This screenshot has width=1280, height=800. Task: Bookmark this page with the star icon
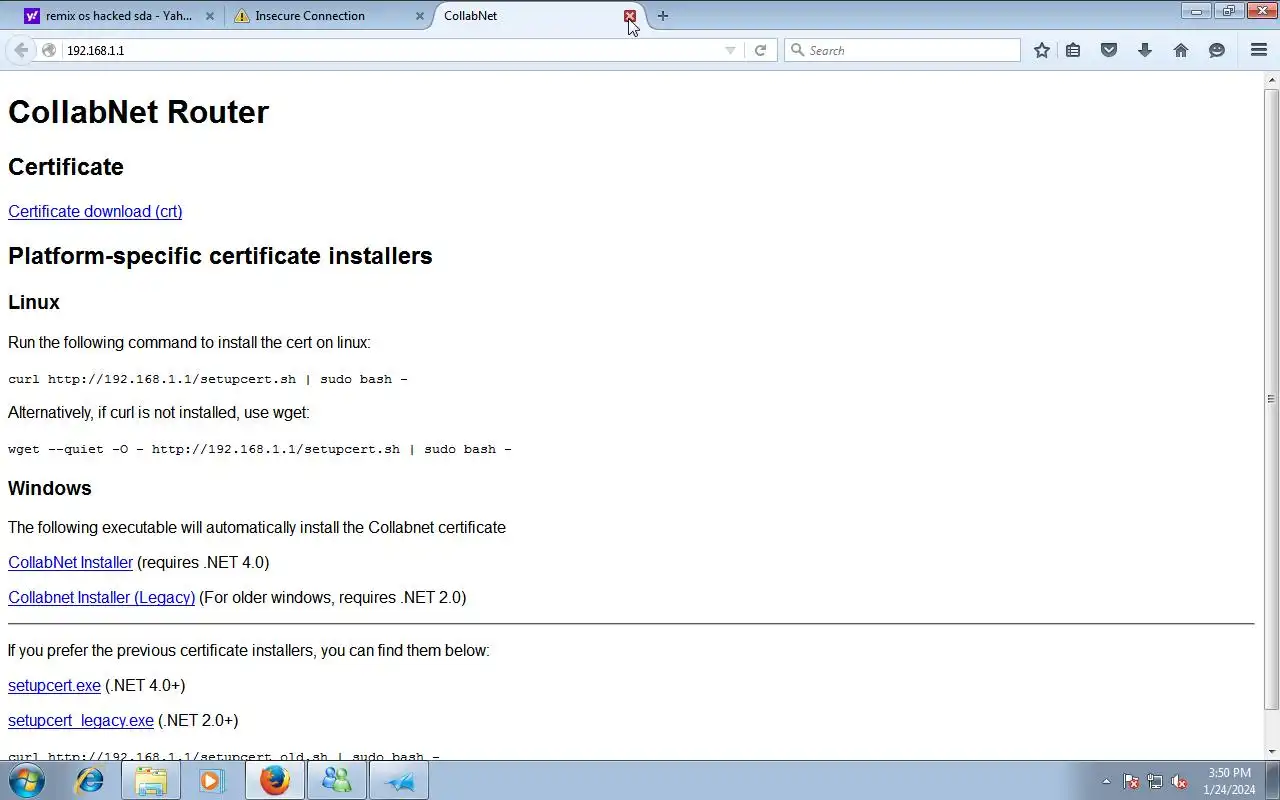(1042, 50)
